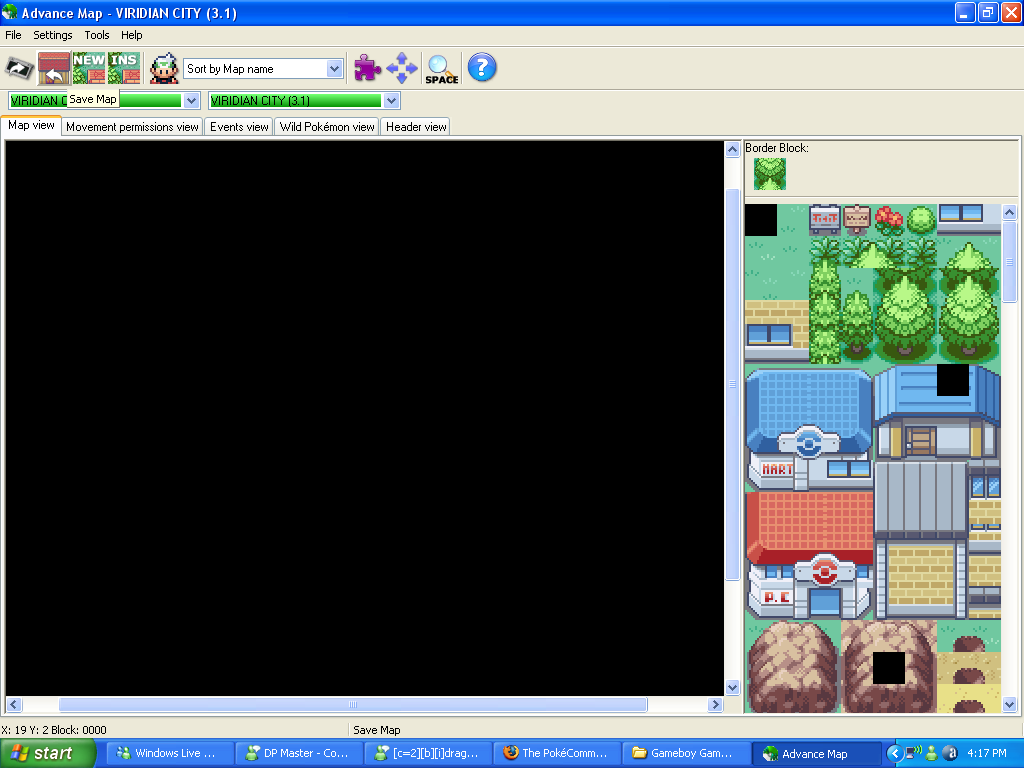Click the Advance Map taskbar item
The image size is (1024, 768).
(815, 754)
